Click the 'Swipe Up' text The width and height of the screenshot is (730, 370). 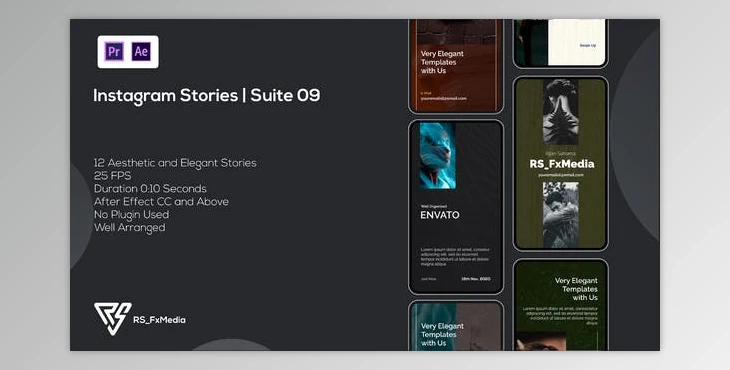tap(588, 45)
